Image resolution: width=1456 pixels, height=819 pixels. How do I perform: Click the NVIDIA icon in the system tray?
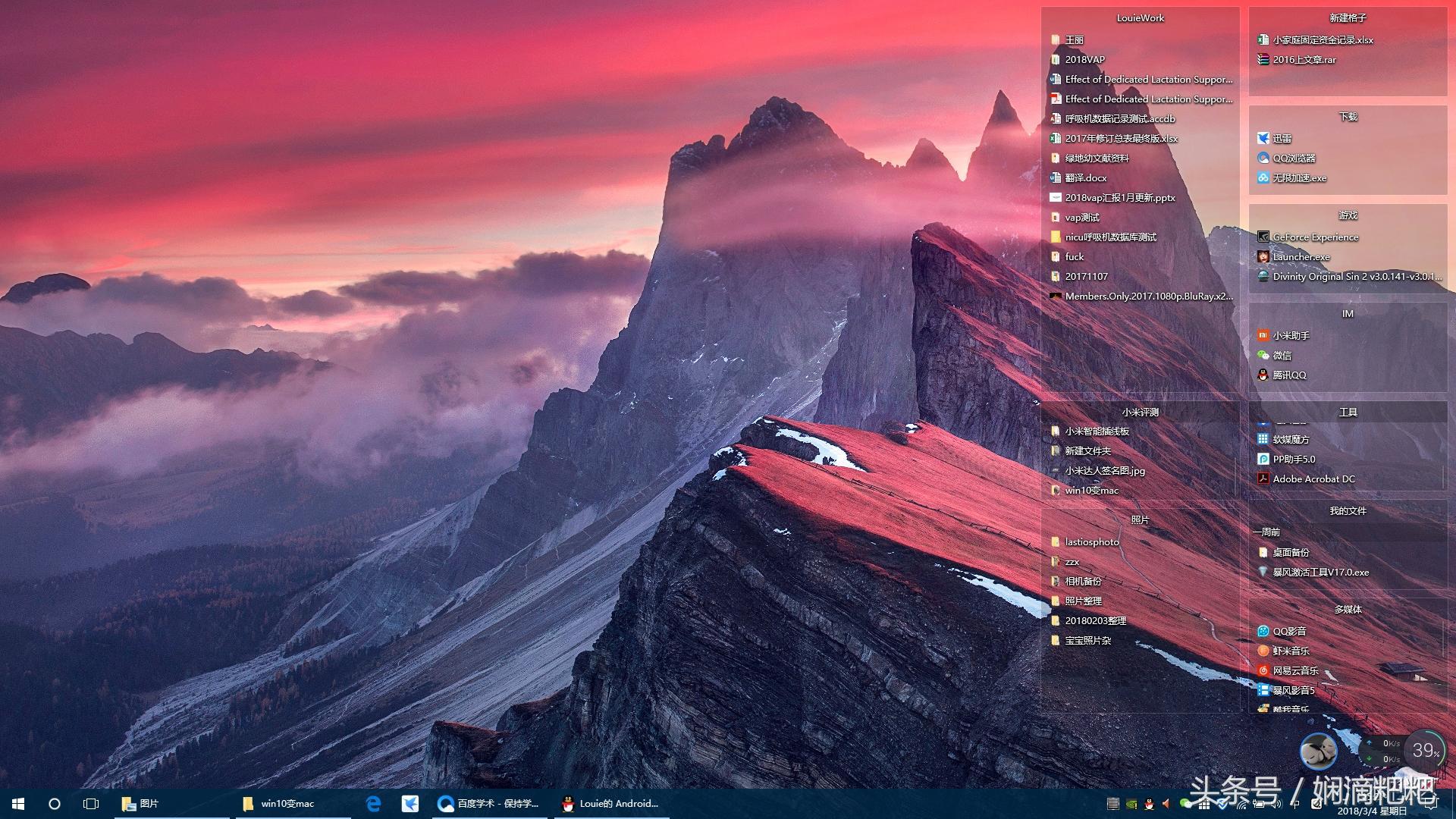click(x=1131, y=804)
